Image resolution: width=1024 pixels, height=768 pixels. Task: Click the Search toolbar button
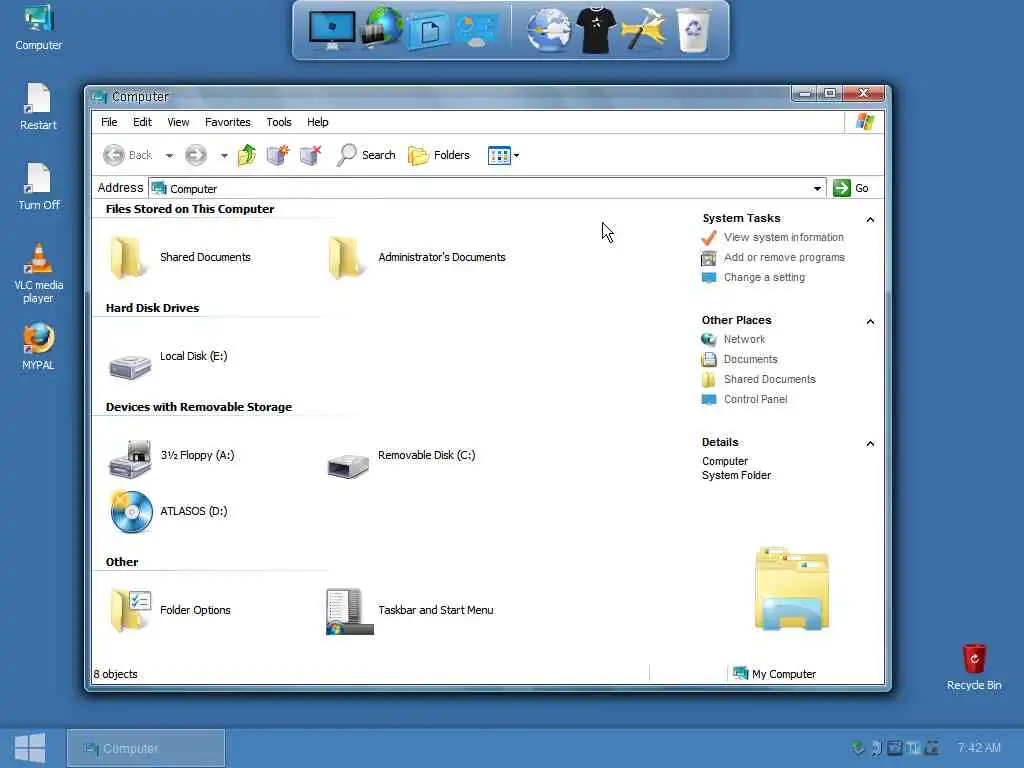366,155
